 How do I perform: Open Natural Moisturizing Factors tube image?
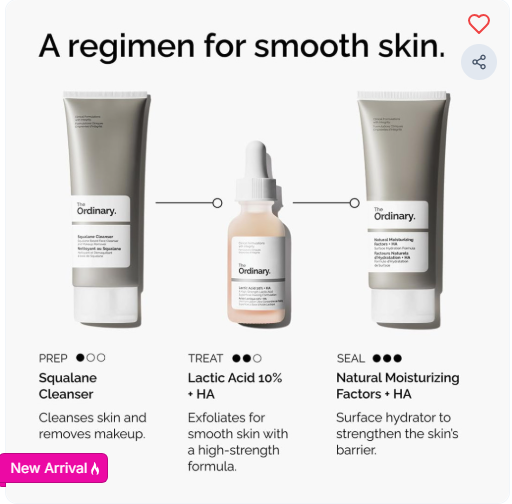[404, 210]
